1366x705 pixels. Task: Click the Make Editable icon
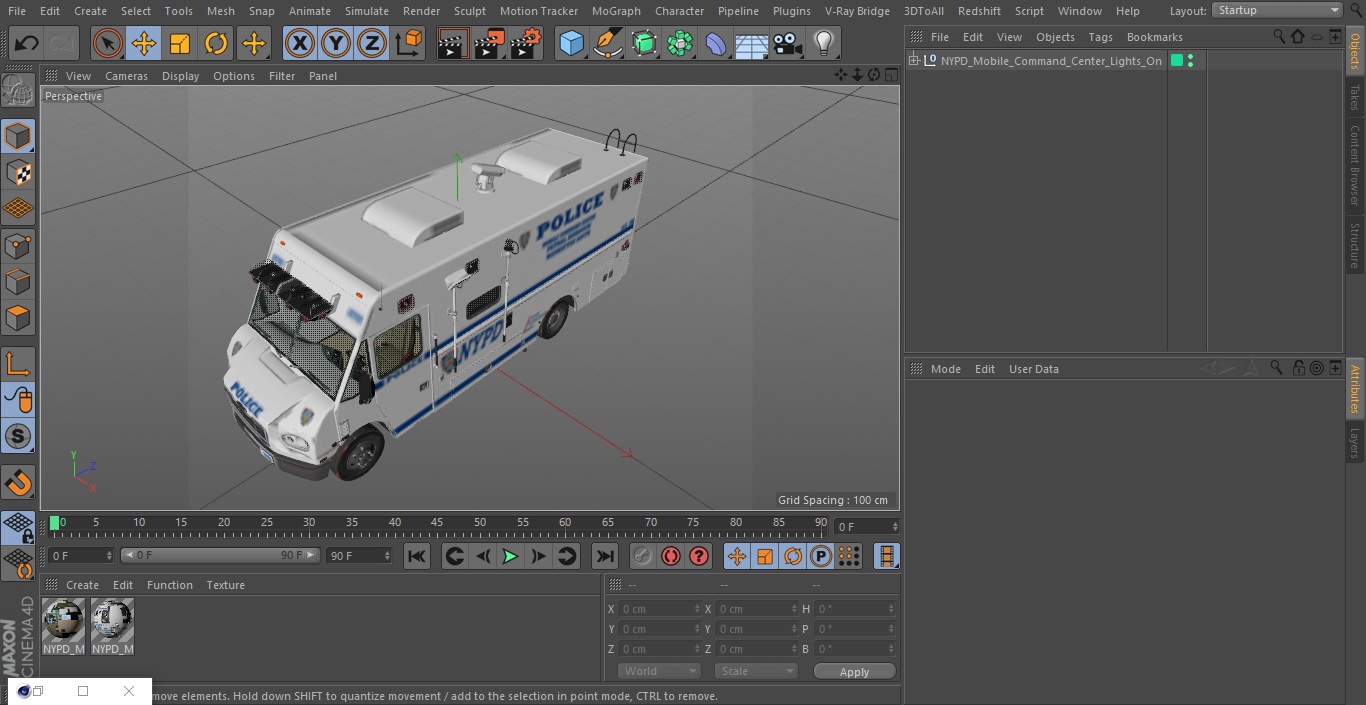coord(18,90)
